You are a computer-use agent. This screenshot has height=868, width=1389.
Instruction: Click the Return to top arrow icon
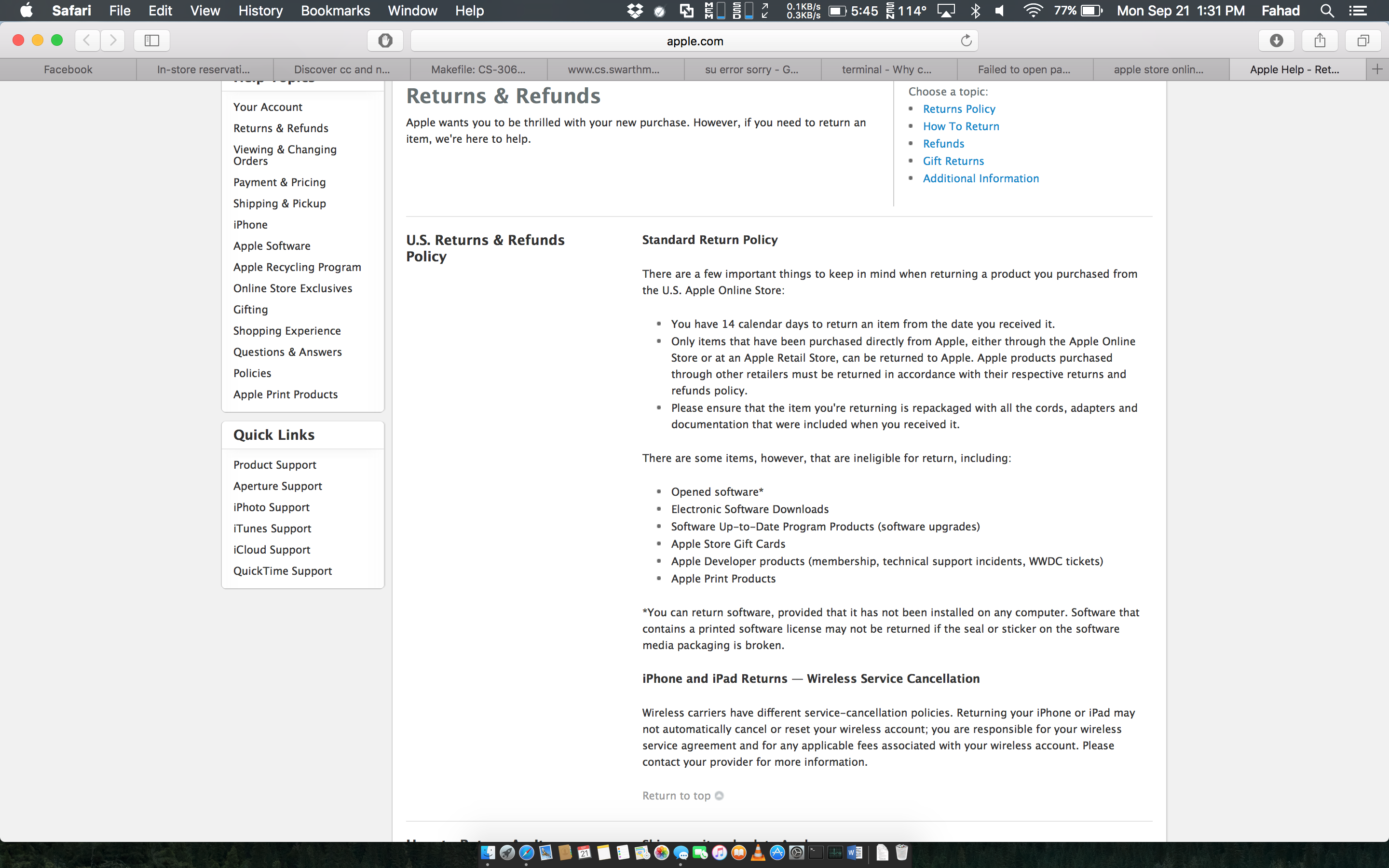(x=719, y=796)
